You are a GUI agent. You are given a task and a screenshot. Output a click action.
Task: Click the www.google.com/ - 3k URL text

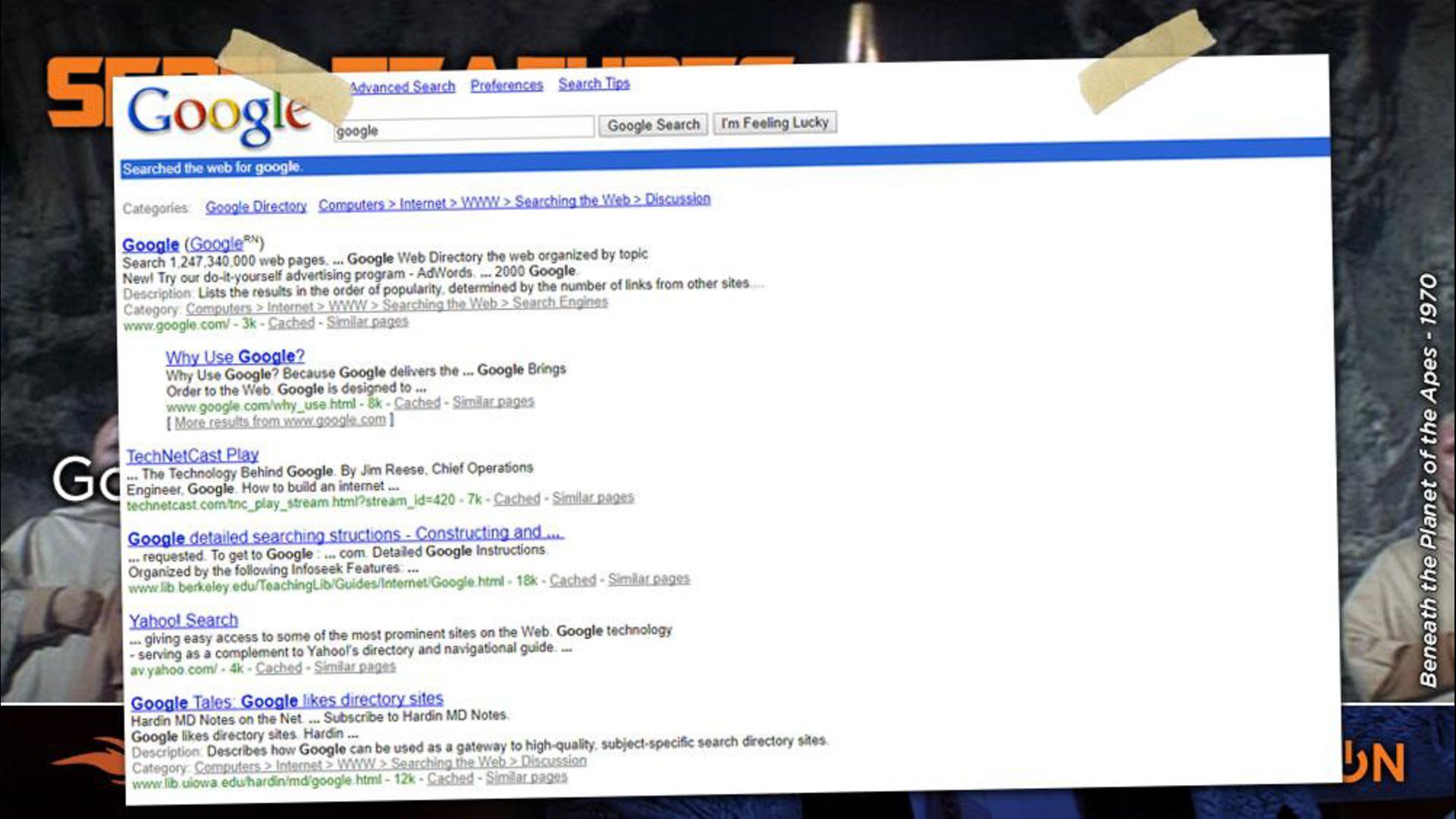point(190,325)
